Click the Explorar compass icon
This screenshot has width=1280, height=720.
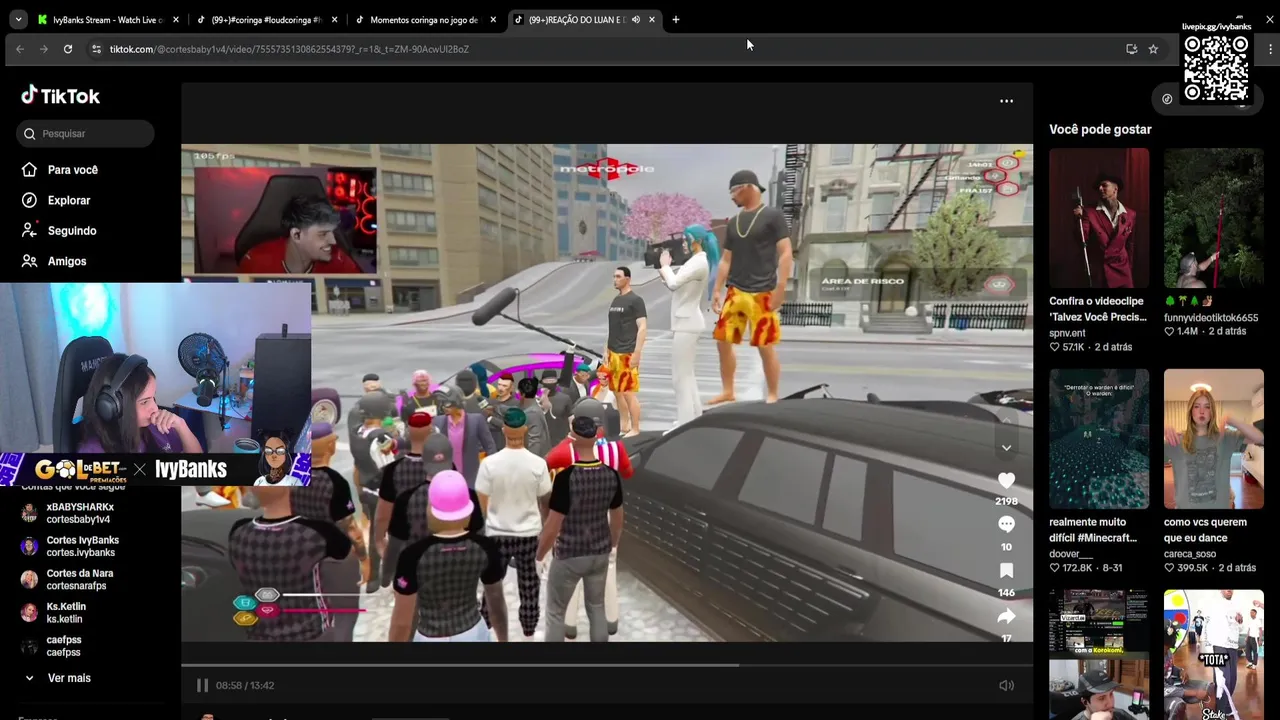[29, 200]
